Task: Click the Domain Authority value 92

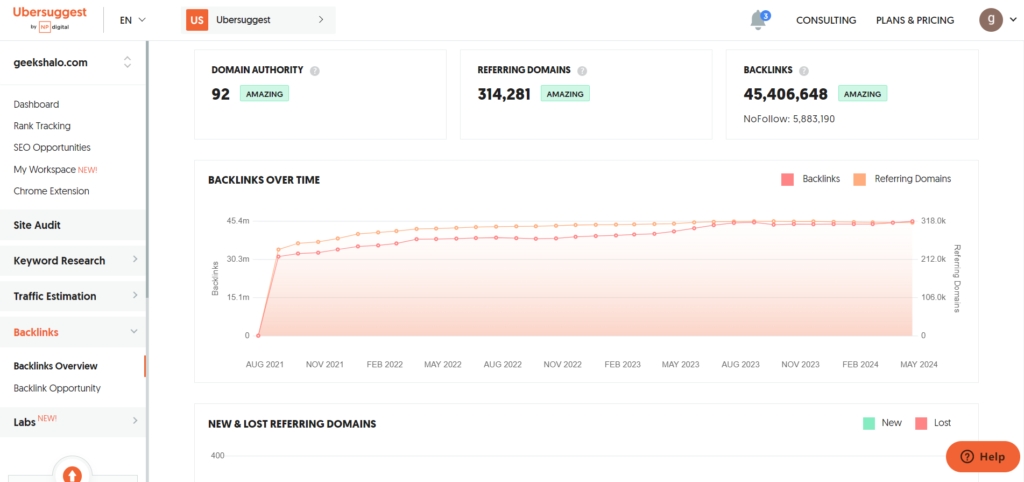Action: click(x=221, y=94)
